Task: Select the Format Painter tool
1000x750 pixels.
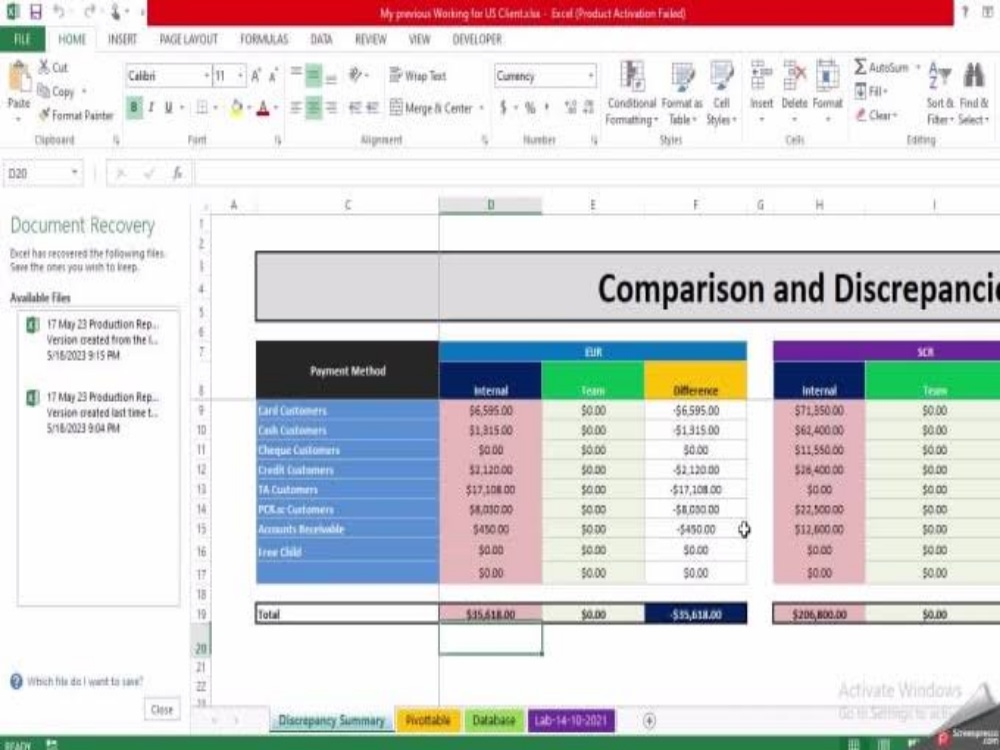Action: pyautogui.click(x=75, y=115)
